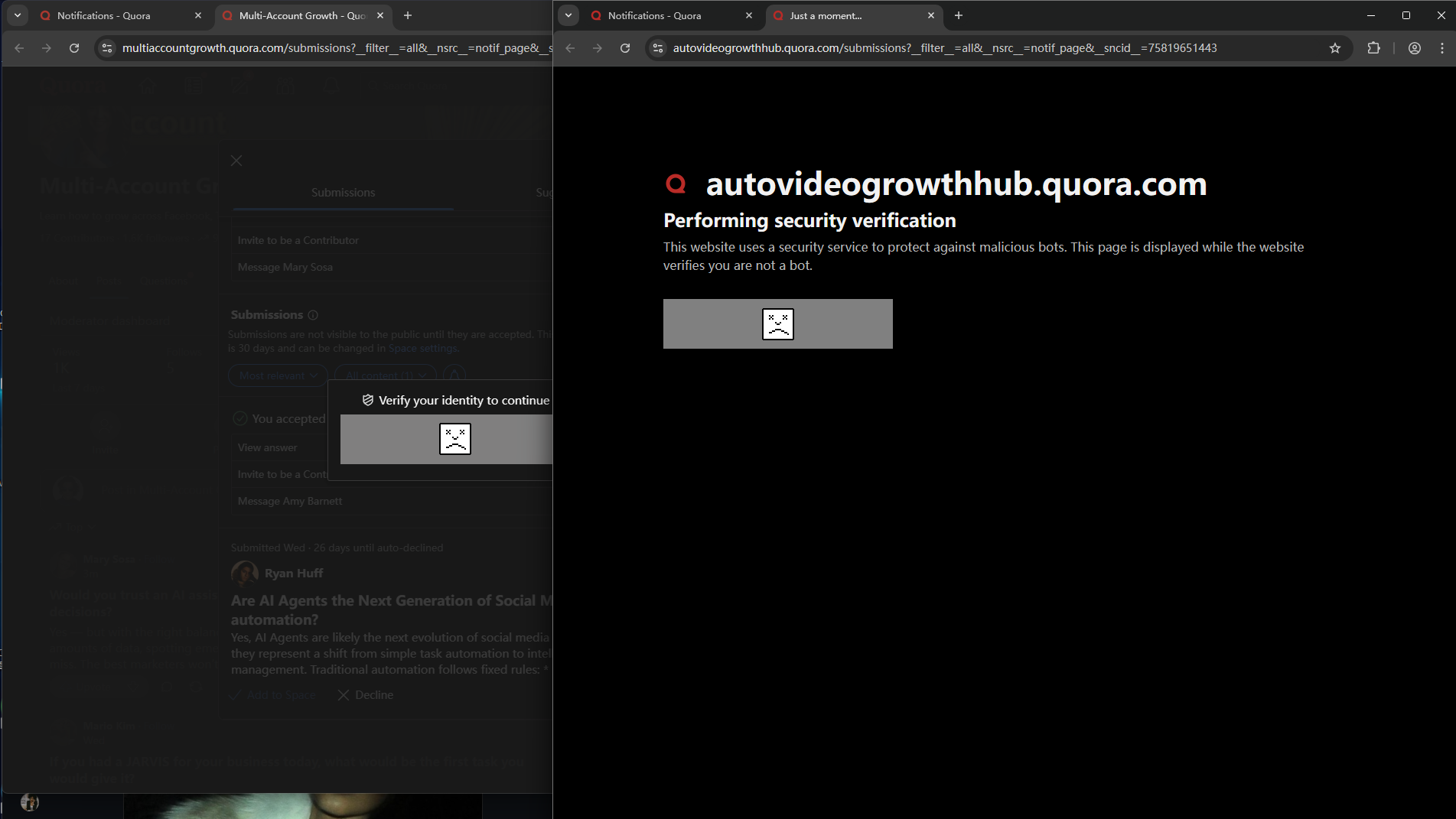The height and width of the screenshot is (819, 1456).
Task: Minimize the right browser window
Action: click(1371, 15)
